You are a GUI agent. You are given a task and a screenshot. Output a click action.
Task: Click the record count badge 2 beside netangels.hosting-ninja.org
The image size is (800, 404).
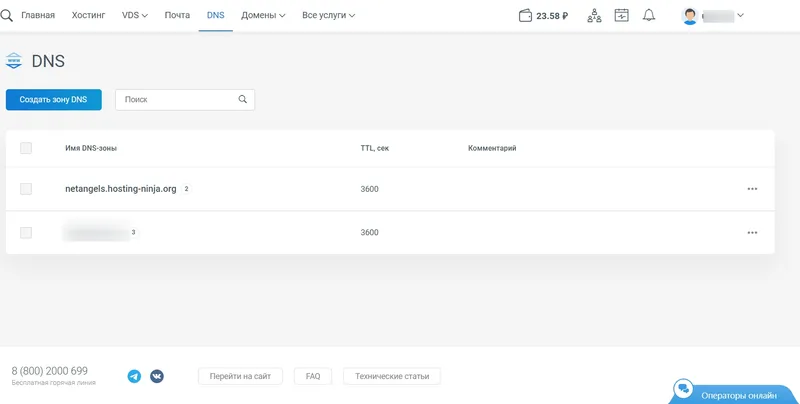click(x=186, y=189)
